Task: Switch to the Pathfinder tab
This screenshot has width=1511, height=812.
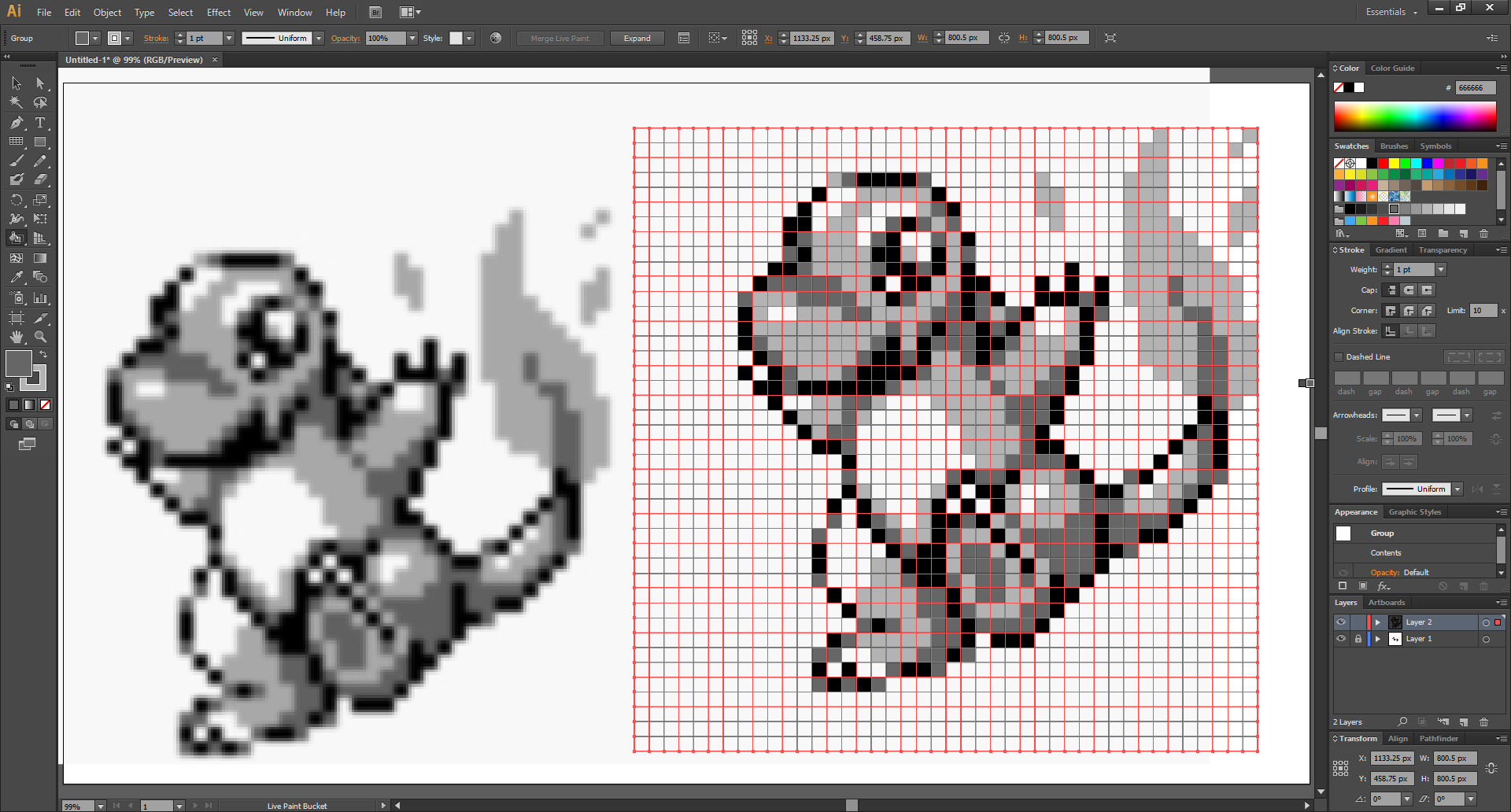Action: 1439,739
